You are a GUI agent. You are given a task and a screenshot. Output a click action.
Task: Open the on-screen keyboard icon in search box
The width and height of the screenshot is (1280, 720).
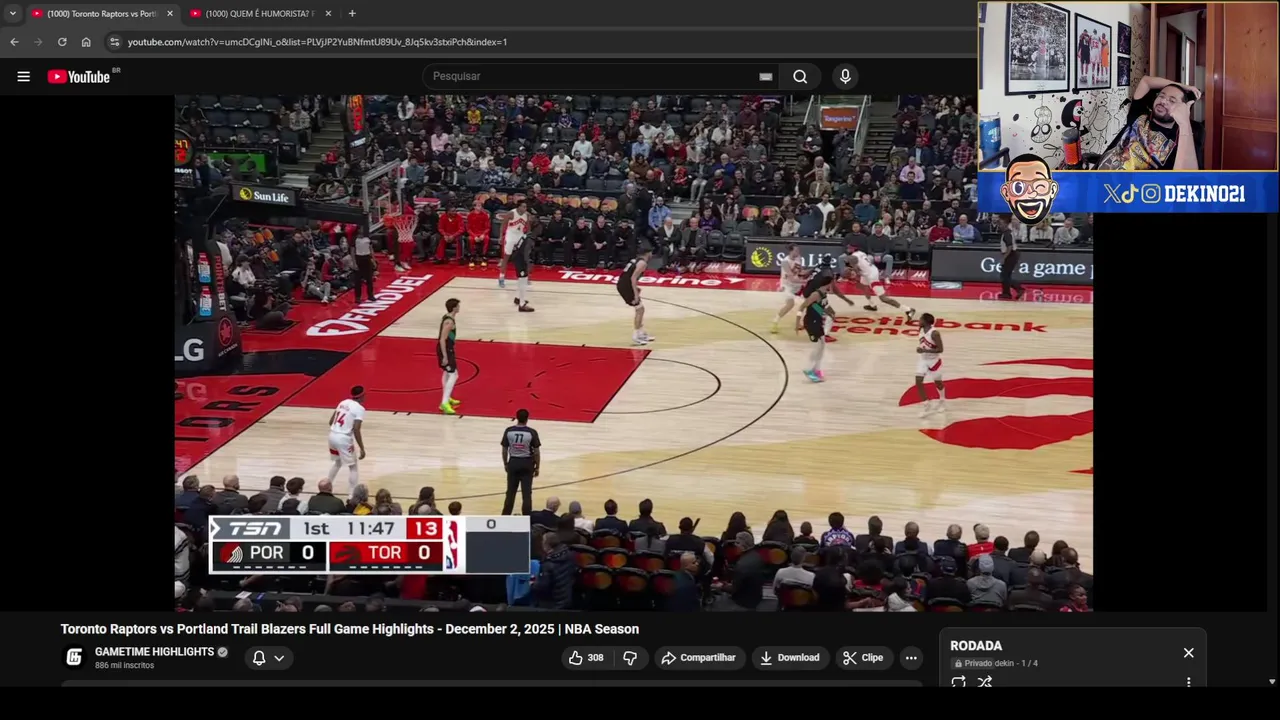[765, 76]
